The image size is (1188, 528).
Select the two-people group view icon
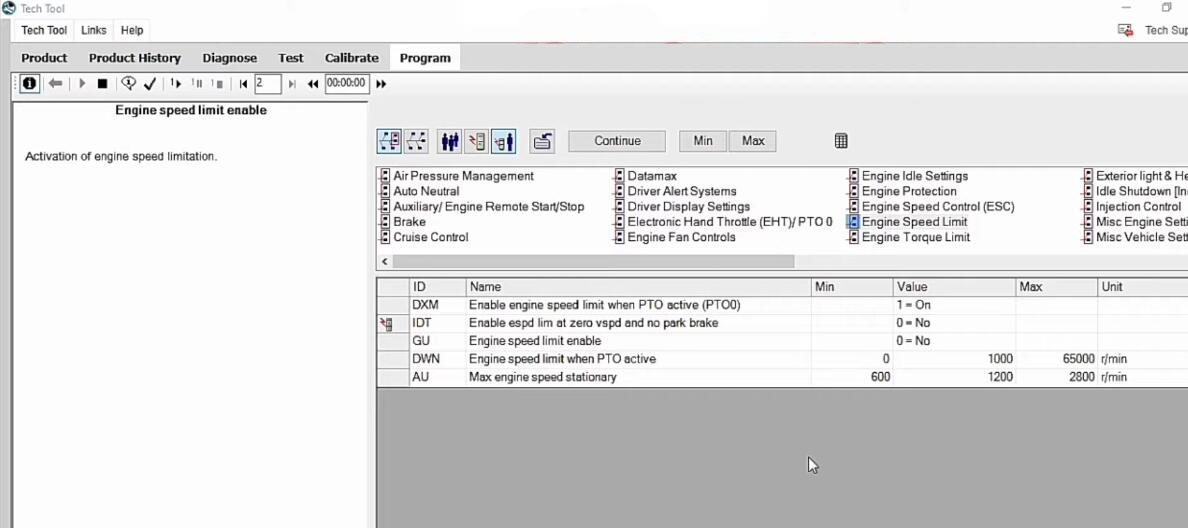[x=450, y=141]
